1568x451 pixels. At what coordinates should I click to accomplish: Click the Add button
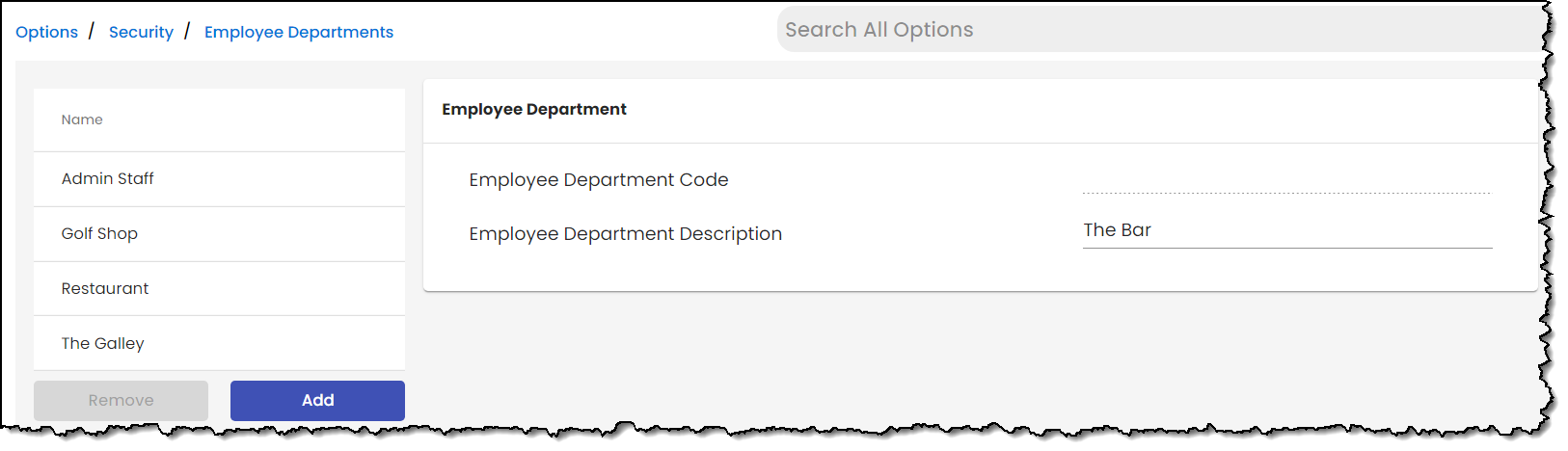pos(317,400)
